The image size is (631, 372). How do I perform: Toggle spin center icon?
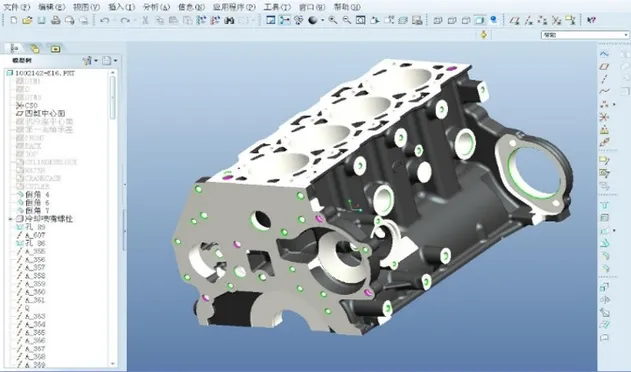click(x=285, y=20)
